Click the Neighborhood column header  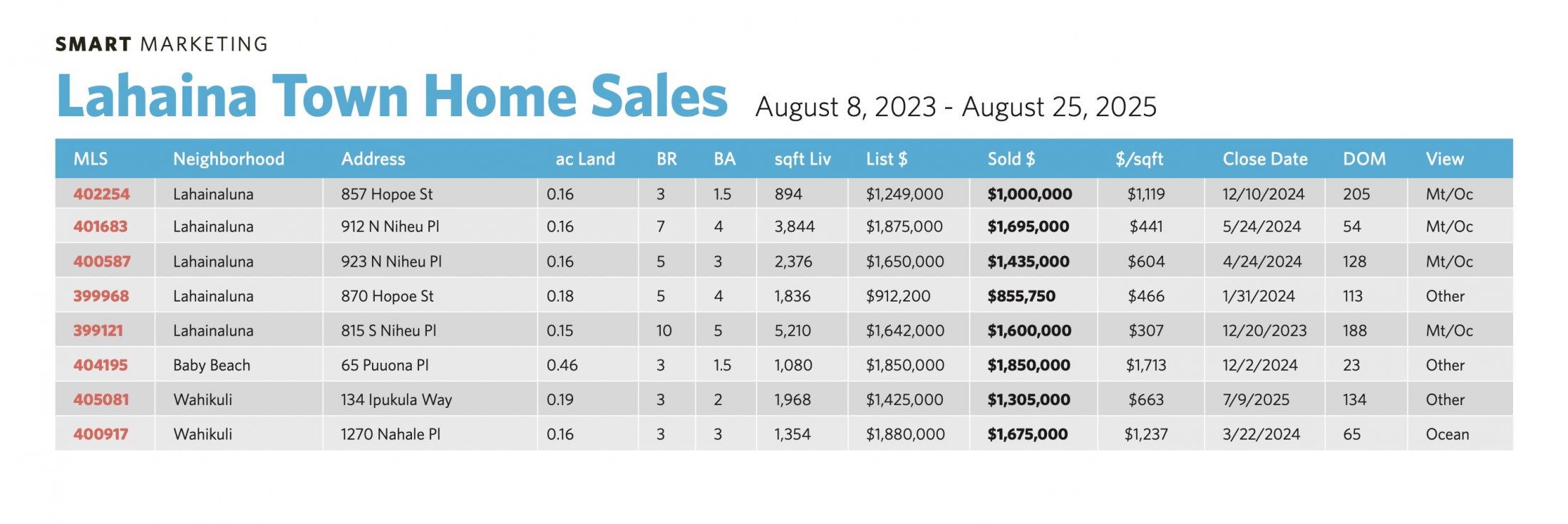click(x=229, y=159)
